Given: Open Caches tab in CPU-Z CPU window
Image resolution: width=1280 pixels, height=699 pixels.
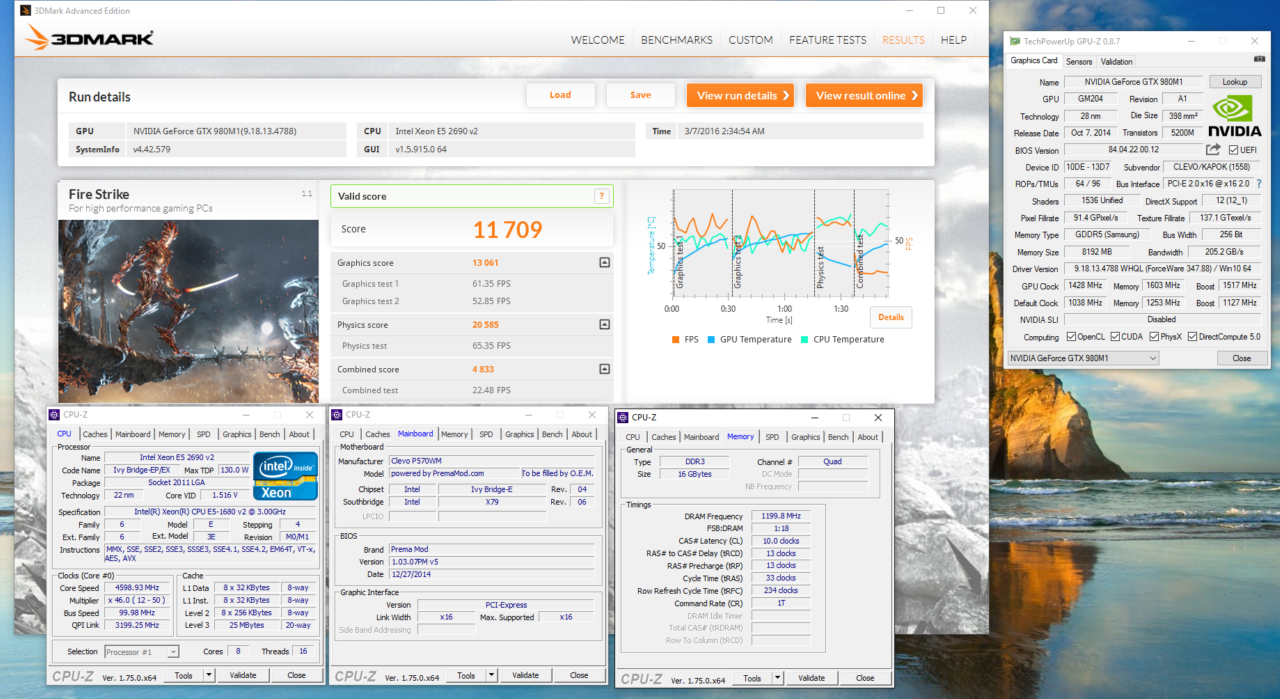Looking at the screenshot, I should coord(95,434).
